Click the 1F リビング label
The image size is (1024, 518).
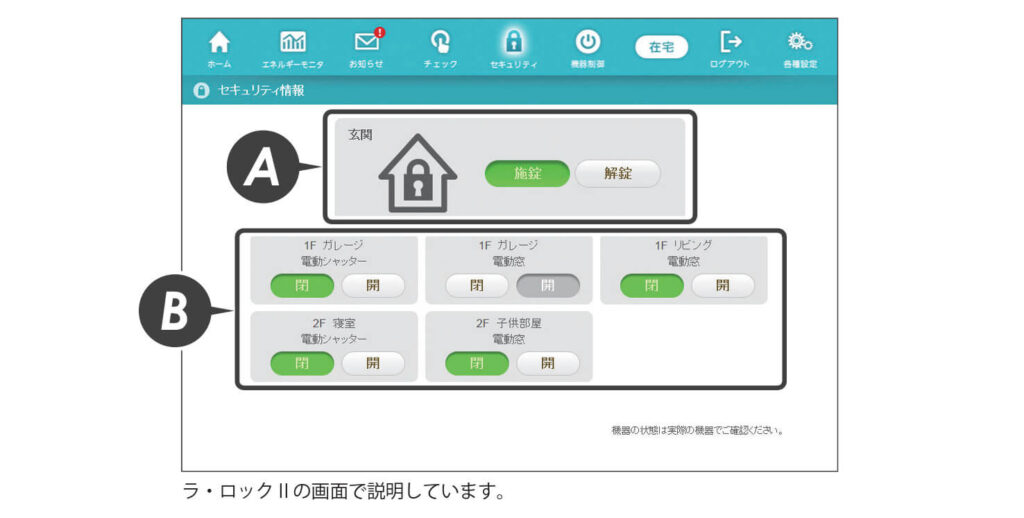[684, 246]
